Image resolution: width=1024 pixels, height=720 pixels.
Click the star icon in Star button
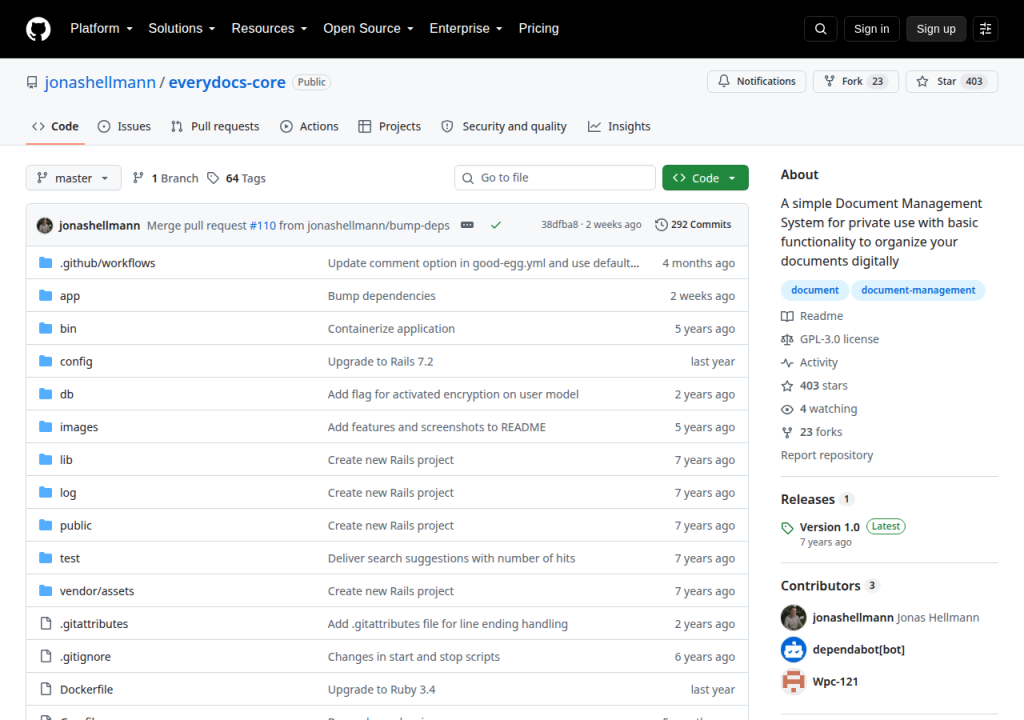point(922,81)
